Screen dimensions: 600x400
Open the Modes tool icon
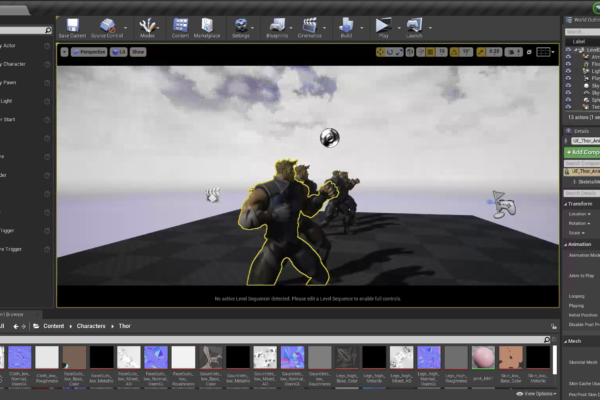coord(147,25)
